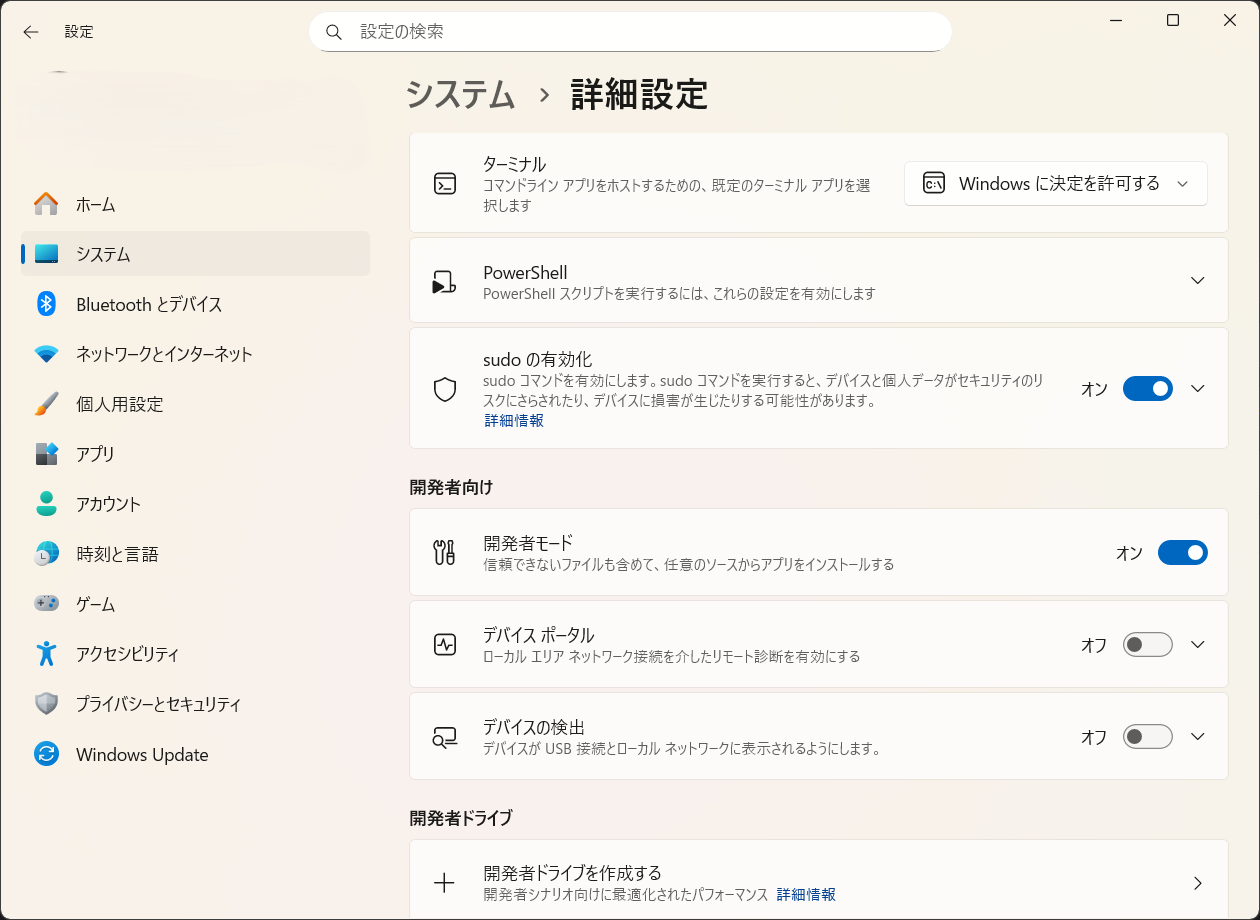Enable the デバイス ポータル toggle

(x=1148, y=645)
